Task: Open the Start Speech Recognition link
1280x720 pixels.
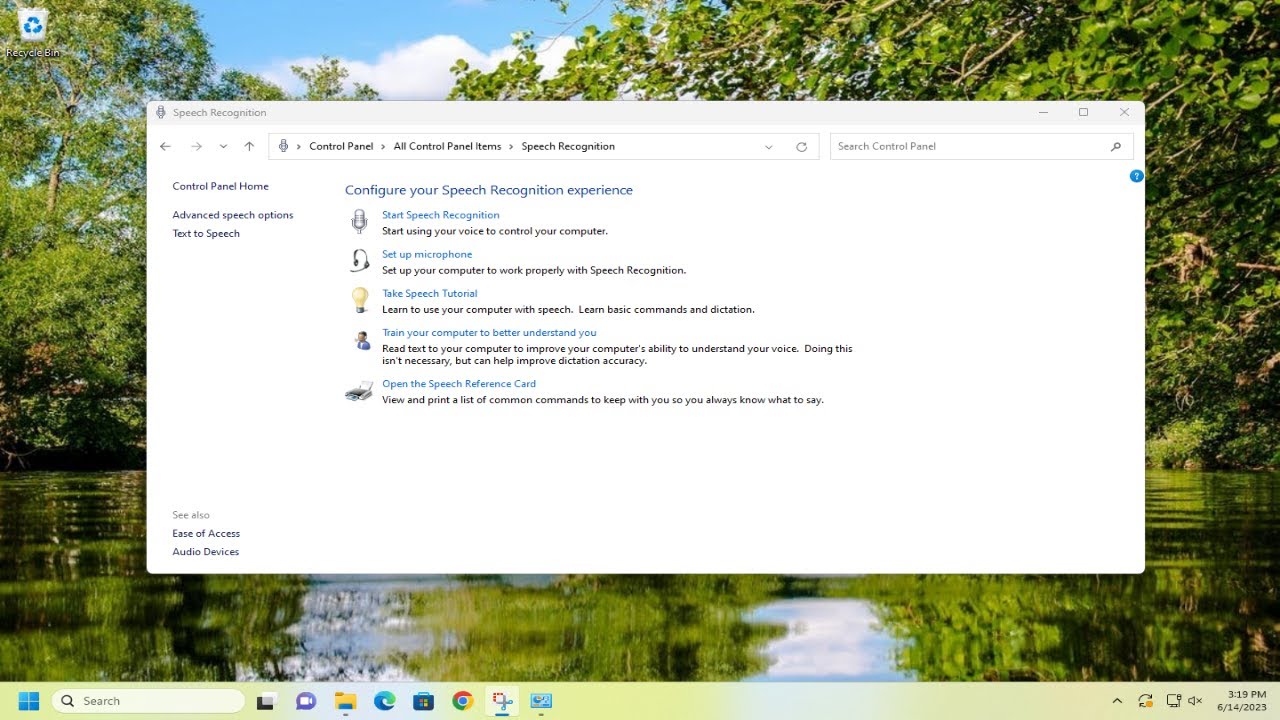Action: tap(440, 215)
